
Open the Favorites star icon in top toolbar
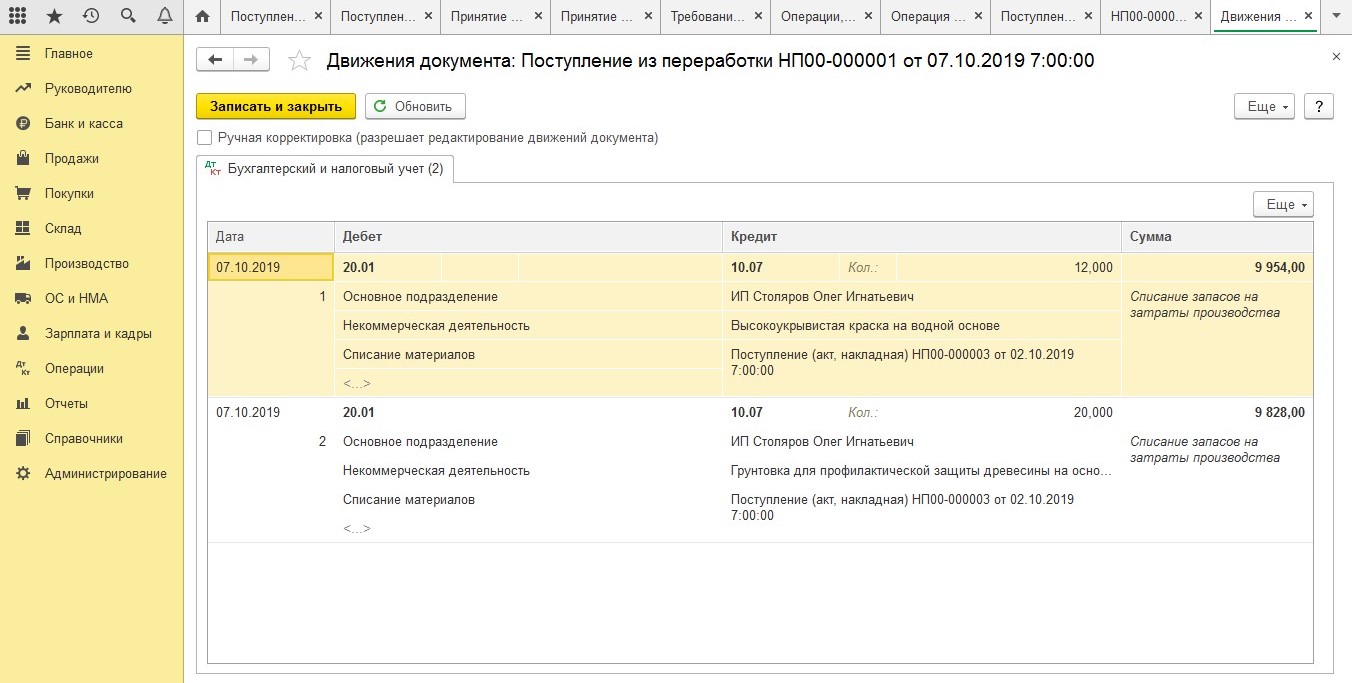[54, 16]
